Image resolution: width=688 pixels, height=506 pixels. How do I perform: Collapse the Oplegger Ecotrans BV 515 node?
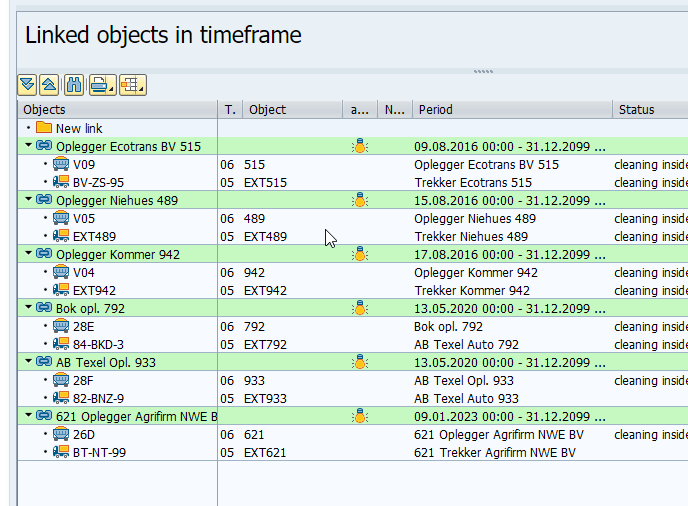29,145
